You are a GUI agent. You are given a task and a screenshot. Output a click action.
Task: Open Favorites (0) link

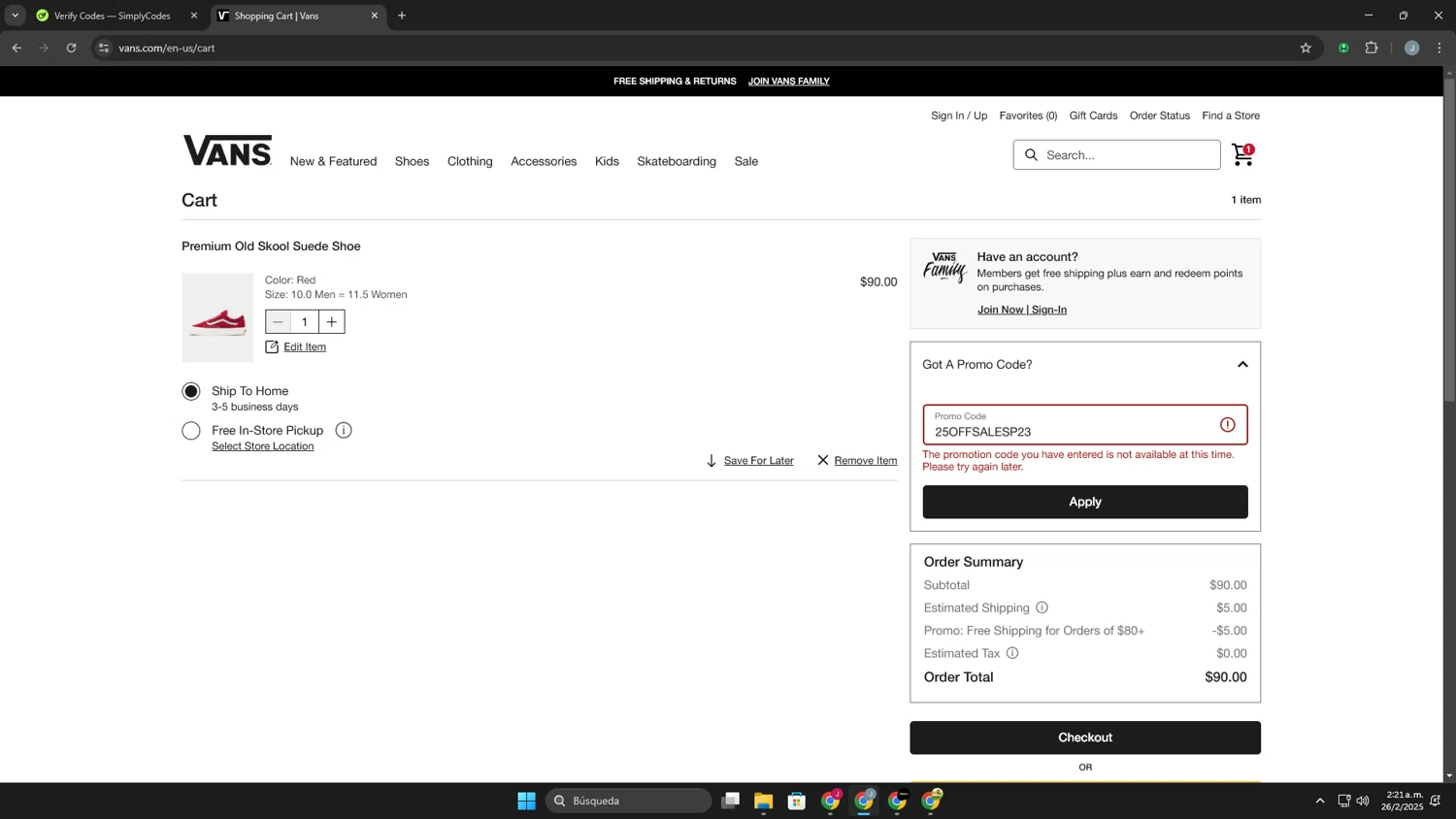(1028, 115)
